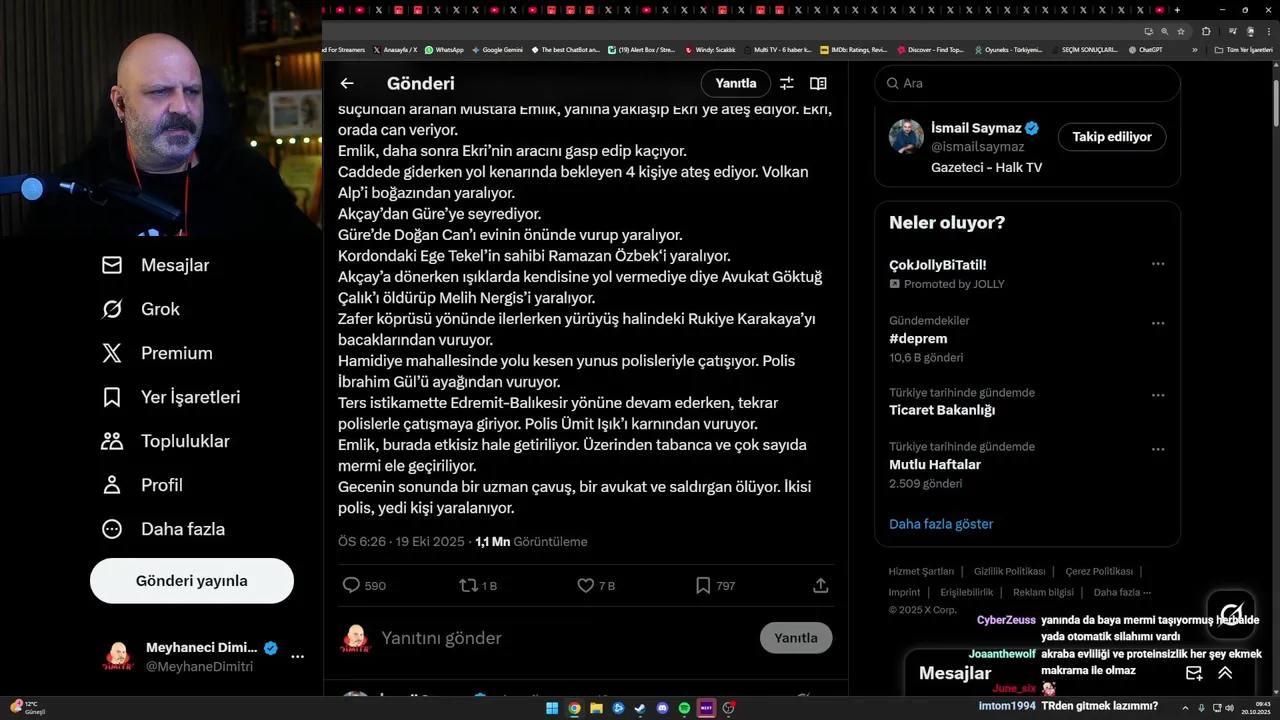The height and width of the screenshot is (720, 1280).
Task: Open the share icon on the post
Action: [821, 586]
